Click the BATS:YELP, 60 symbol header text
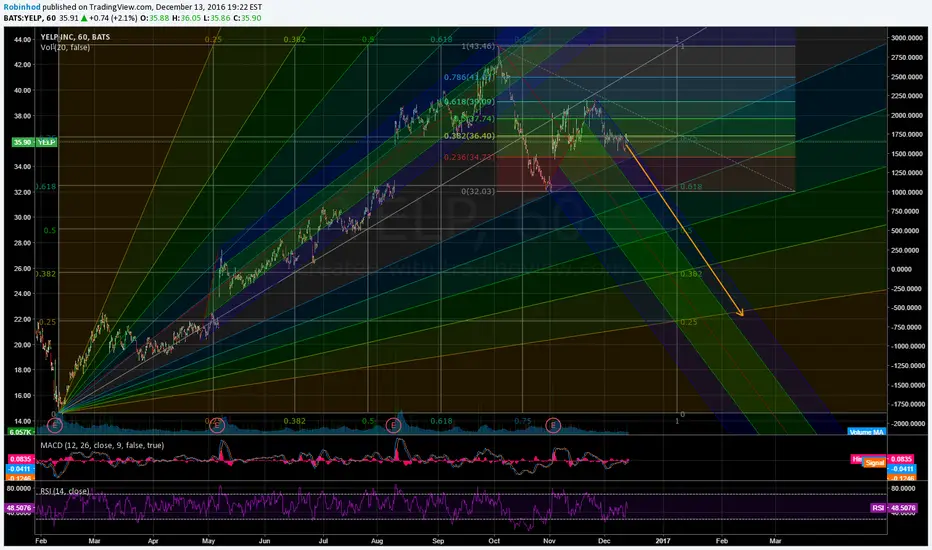Viewport: 932px width, 550px height. click(30, 18)
